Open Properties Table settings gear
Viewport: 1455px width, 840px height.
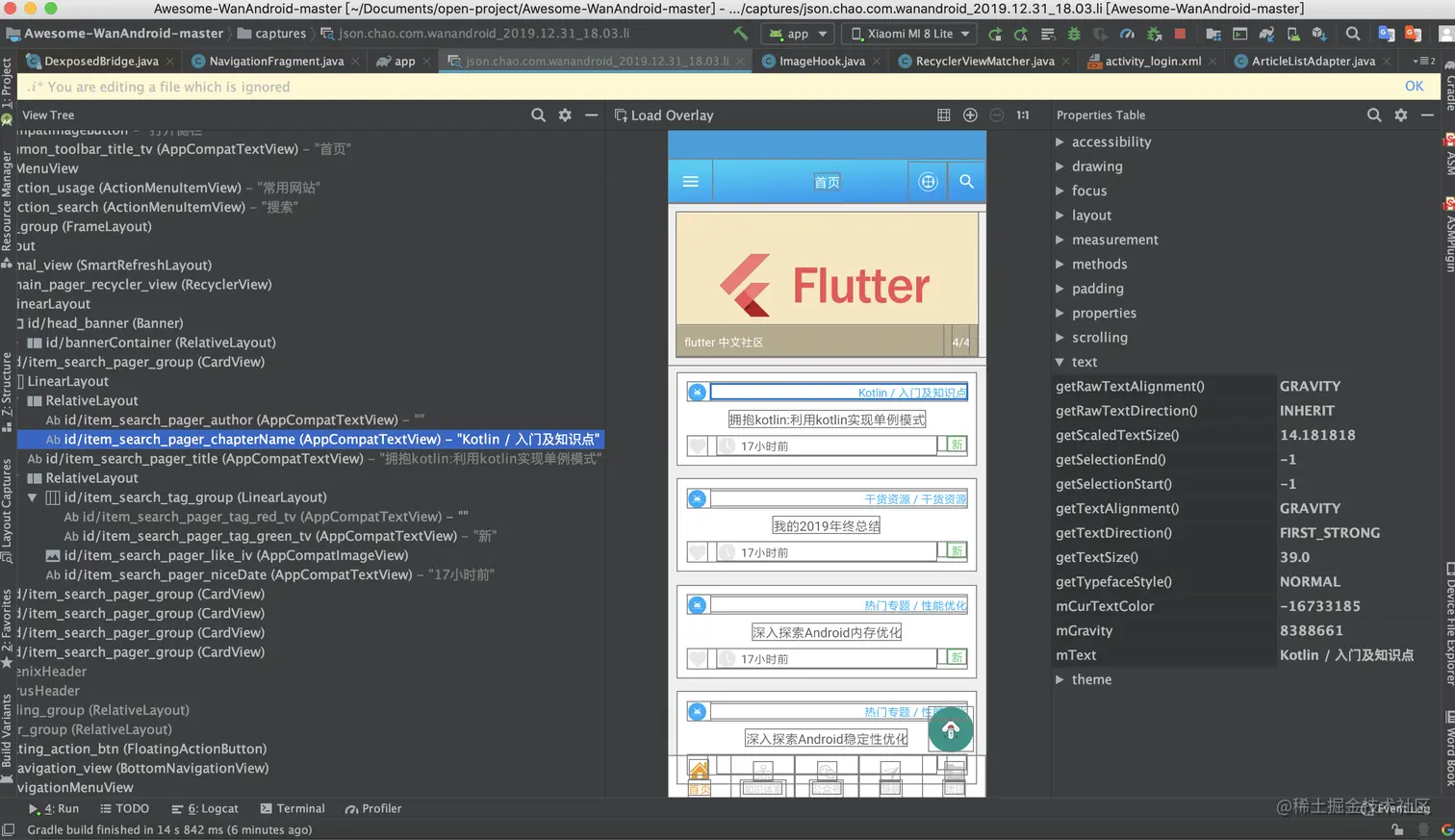click(1401, 115)
